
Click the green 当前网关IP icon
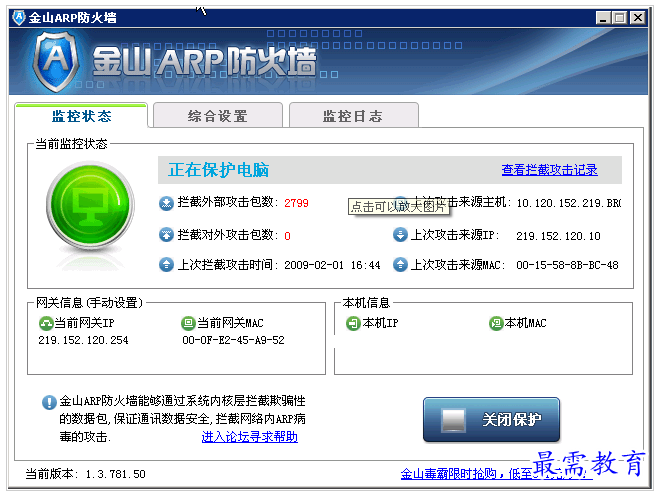click(x=45, y=323)
